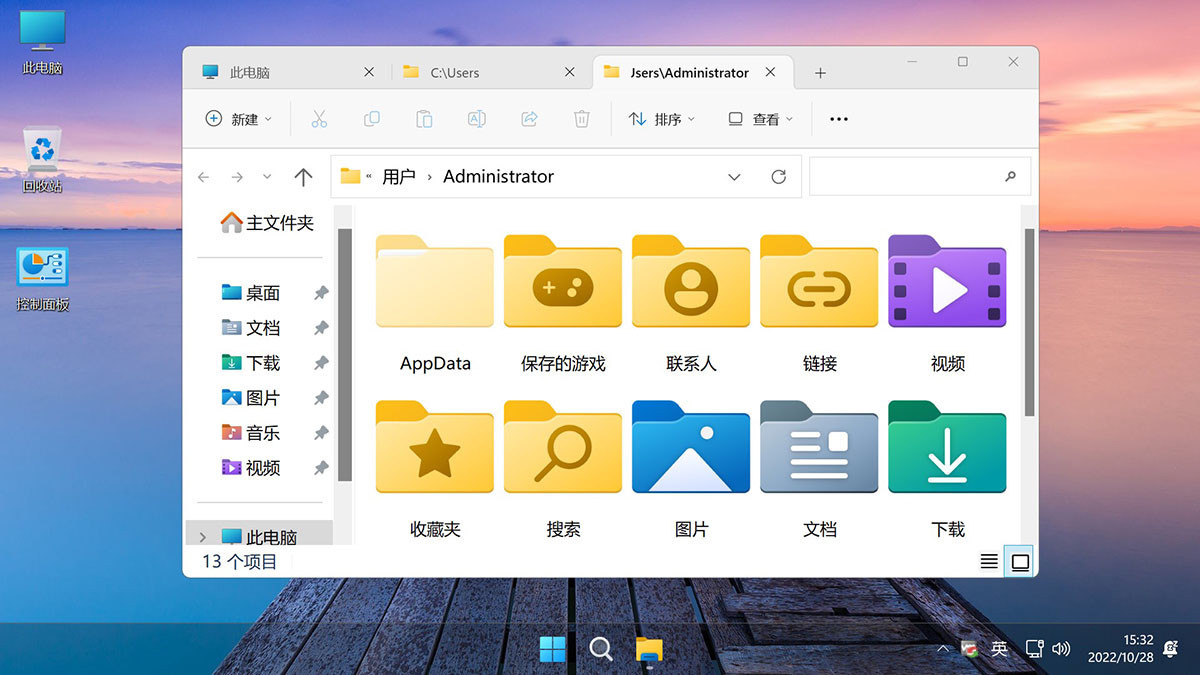
Task: Click the Copy icon in the toolbar
Action: pyautogui.click(x=371, y=118)
